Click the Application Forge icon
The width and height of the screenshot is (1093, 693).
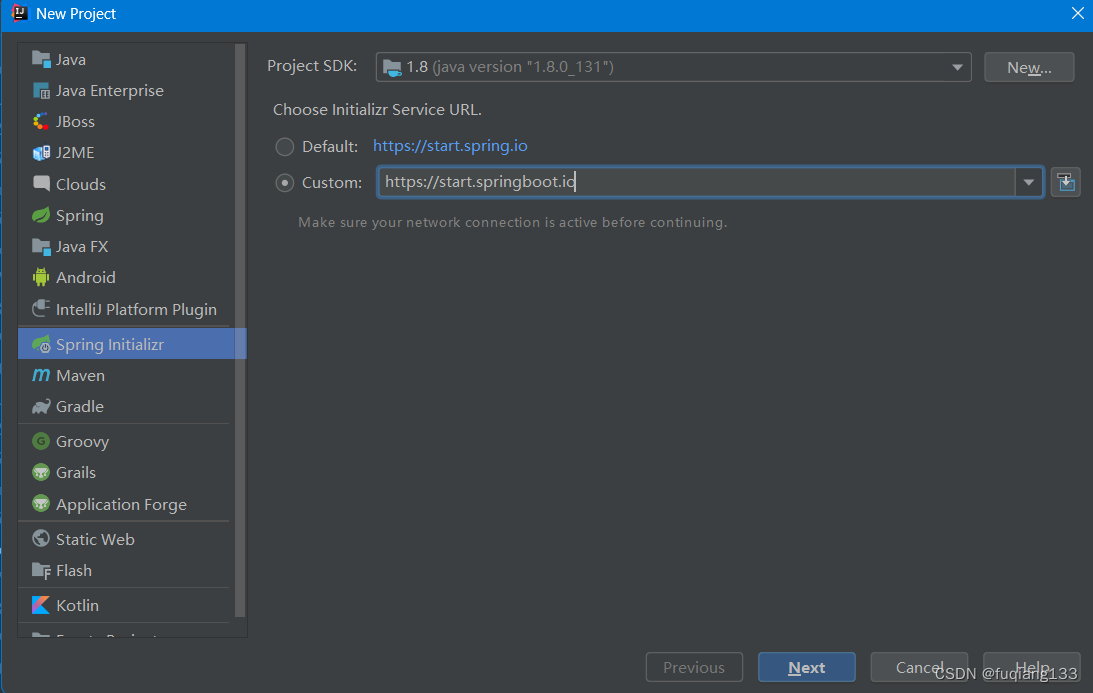[41, 503]
